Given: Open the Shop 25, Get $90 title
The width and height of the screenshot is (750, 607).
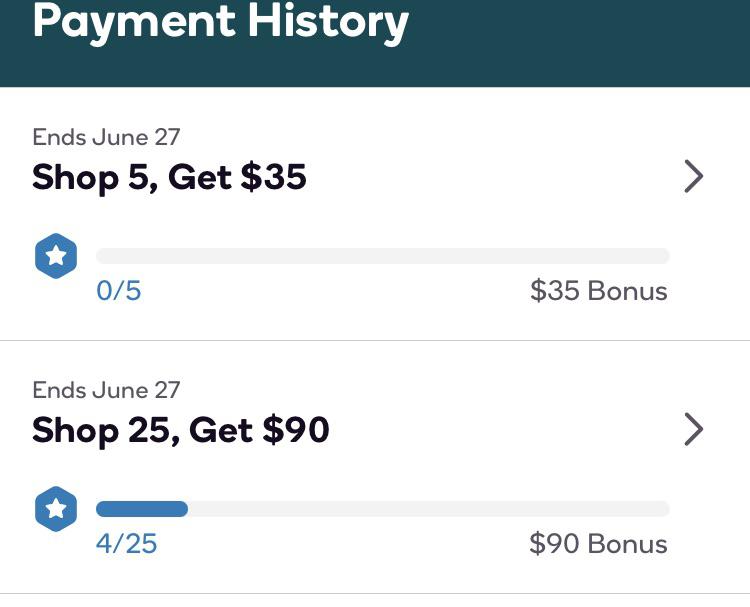Looking at the screenshot, I should [x=181, y=430].
